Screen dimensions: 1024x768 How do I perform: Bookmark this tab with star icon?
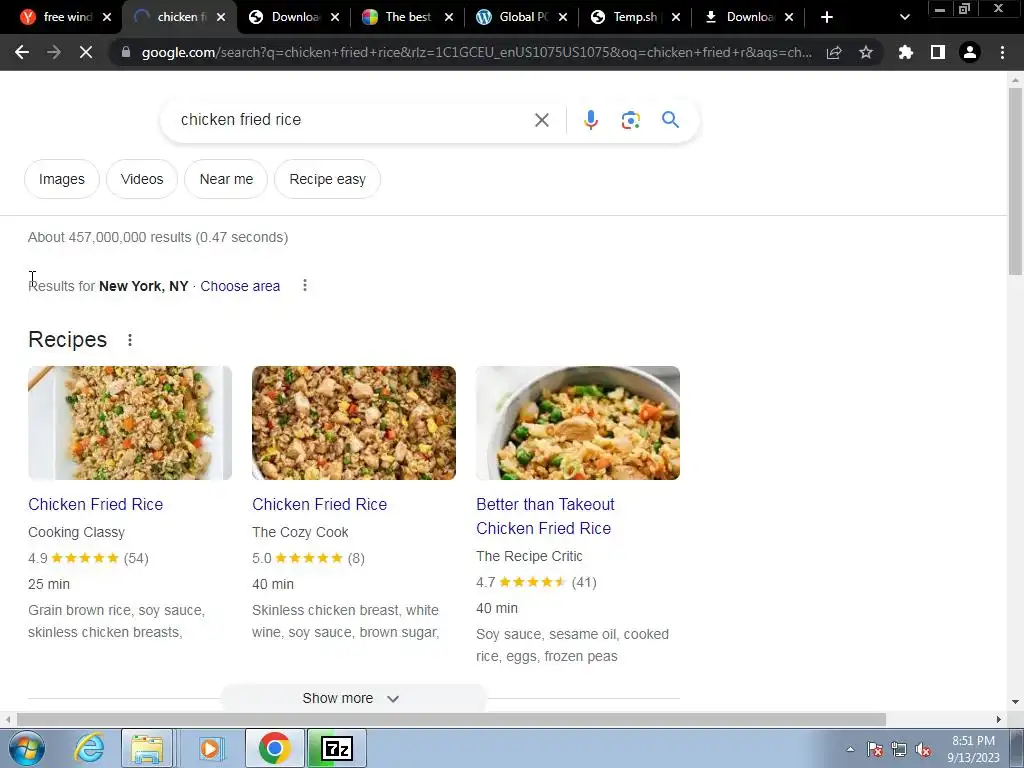[x=866, y=52]
